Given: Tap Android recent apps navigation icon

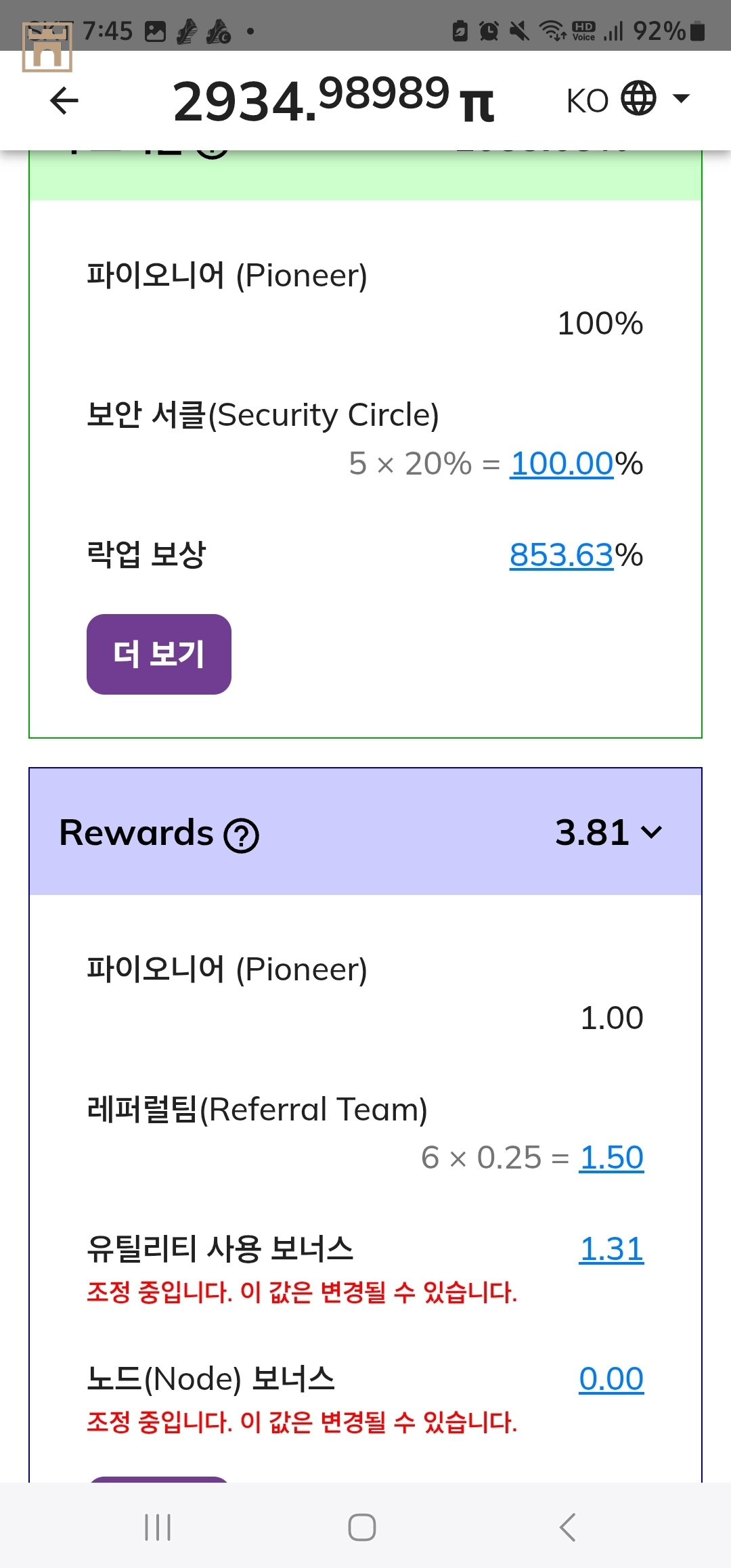Looking at the screenshot, I should pos(158,1527).
